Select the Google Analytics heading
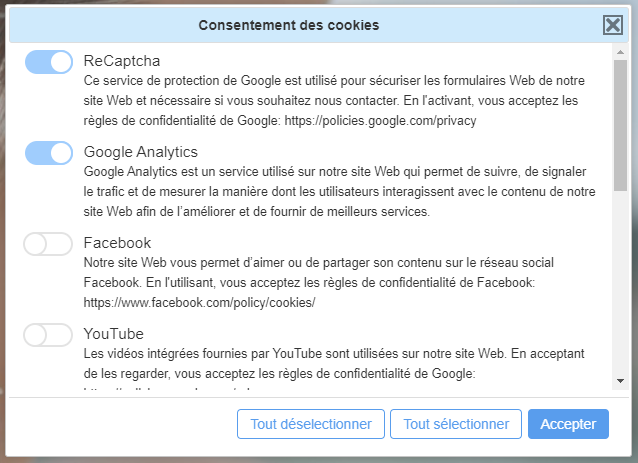Viewport: 638px width, 463px height. 140,152
